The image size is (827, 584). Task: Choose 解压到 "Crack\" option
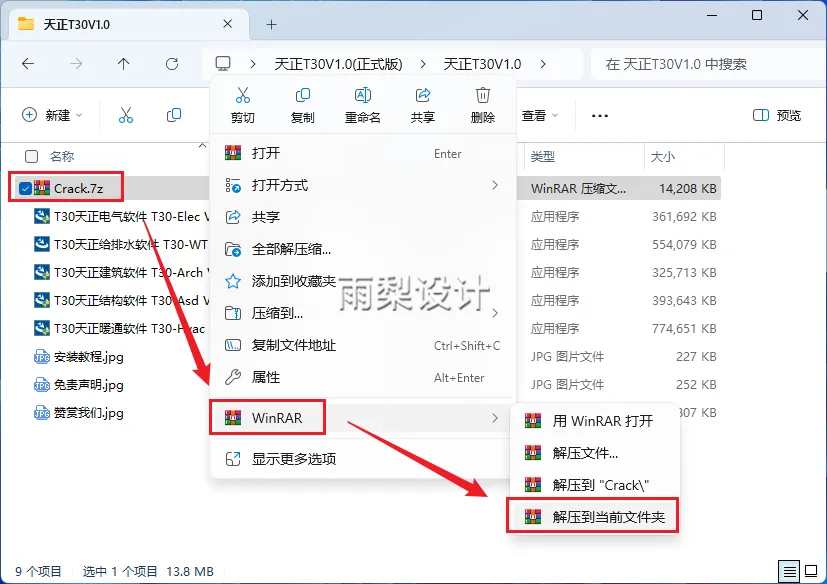click(594, 485)
